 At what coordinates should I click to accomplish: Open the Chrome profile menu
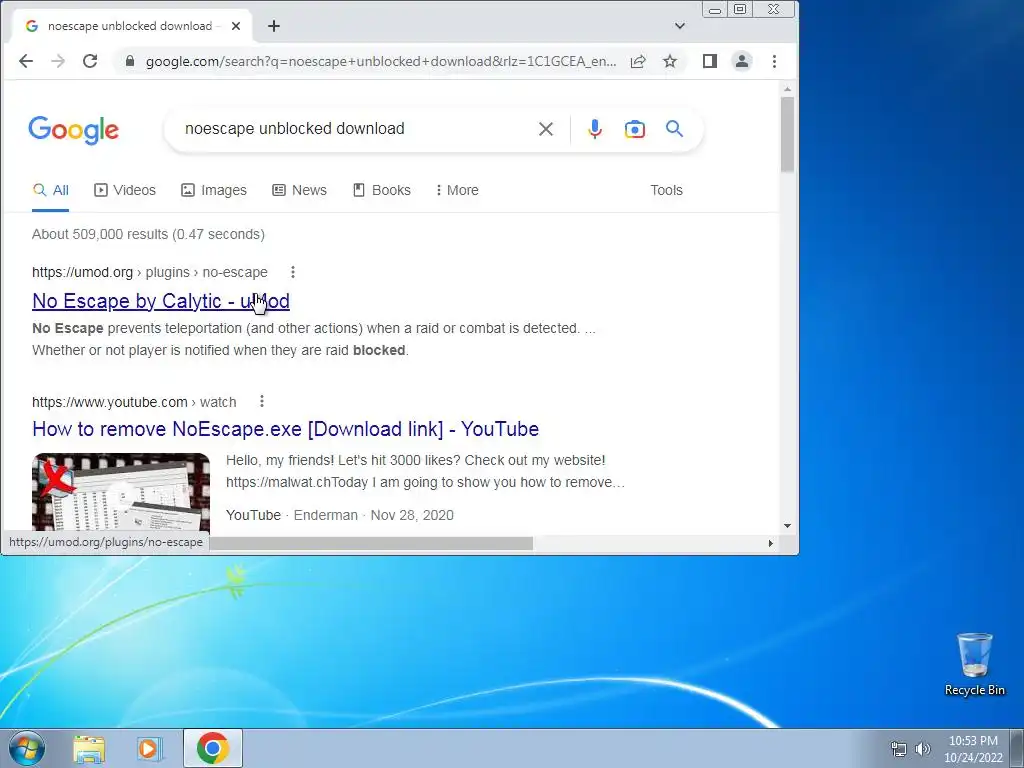tap(742, 61)
